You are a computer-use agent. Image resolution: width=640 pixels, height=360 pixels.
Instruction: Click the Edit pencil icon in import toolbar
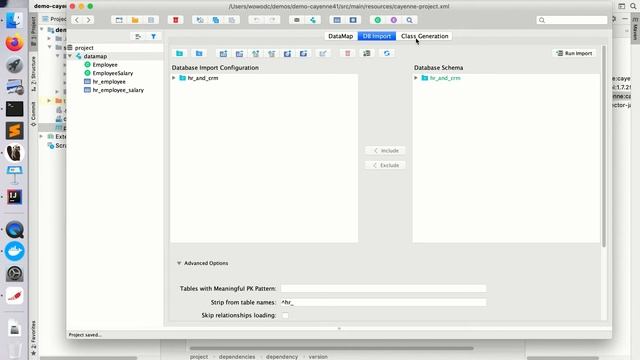click(323, 53)
